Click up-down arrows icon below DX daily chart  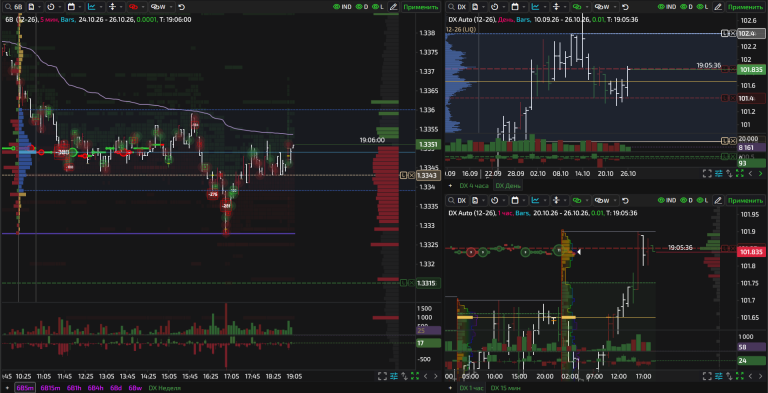click(730, 173)
